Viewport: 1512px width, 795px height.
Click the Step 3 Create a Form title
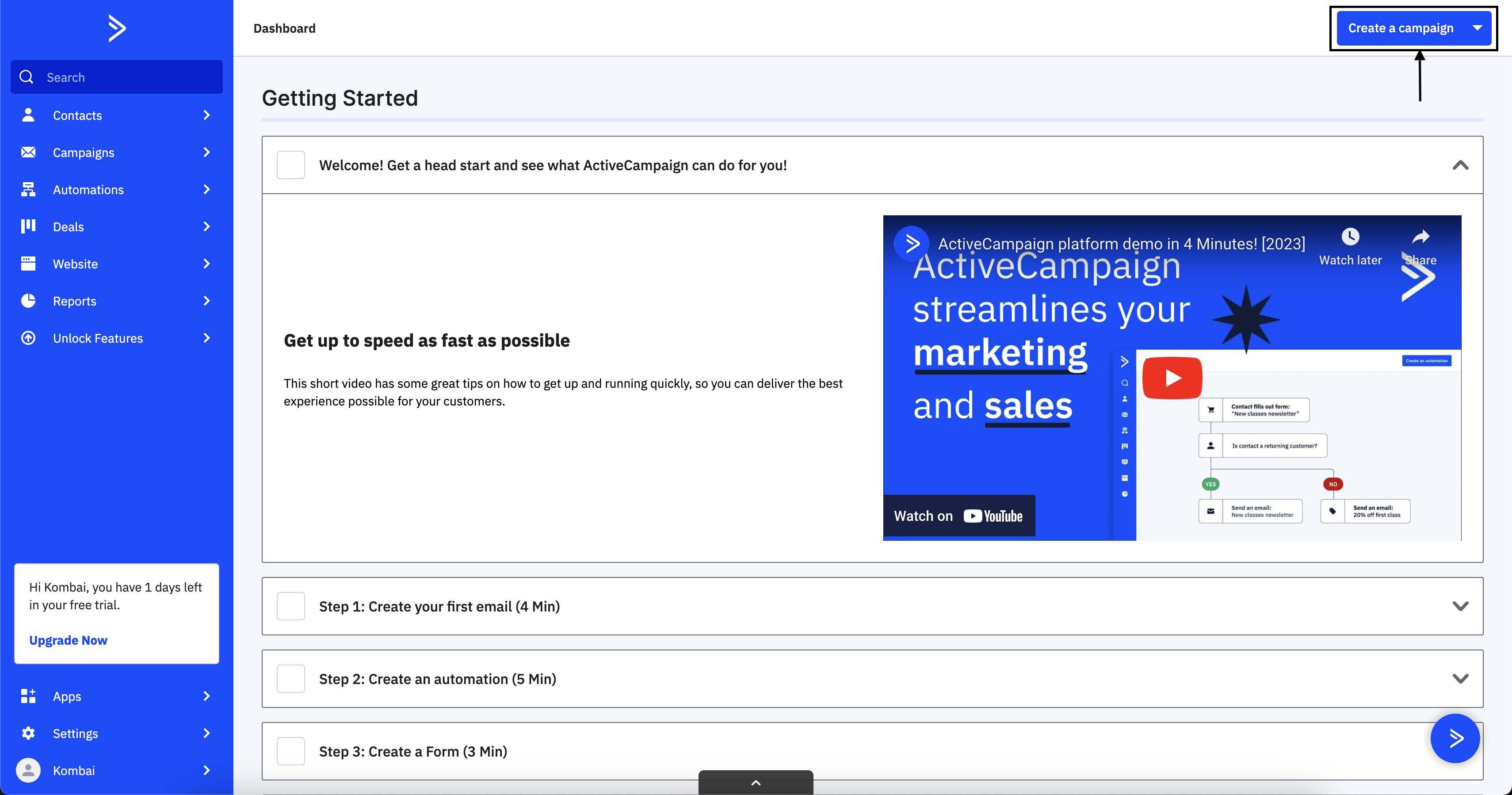(x=412, y=751)
